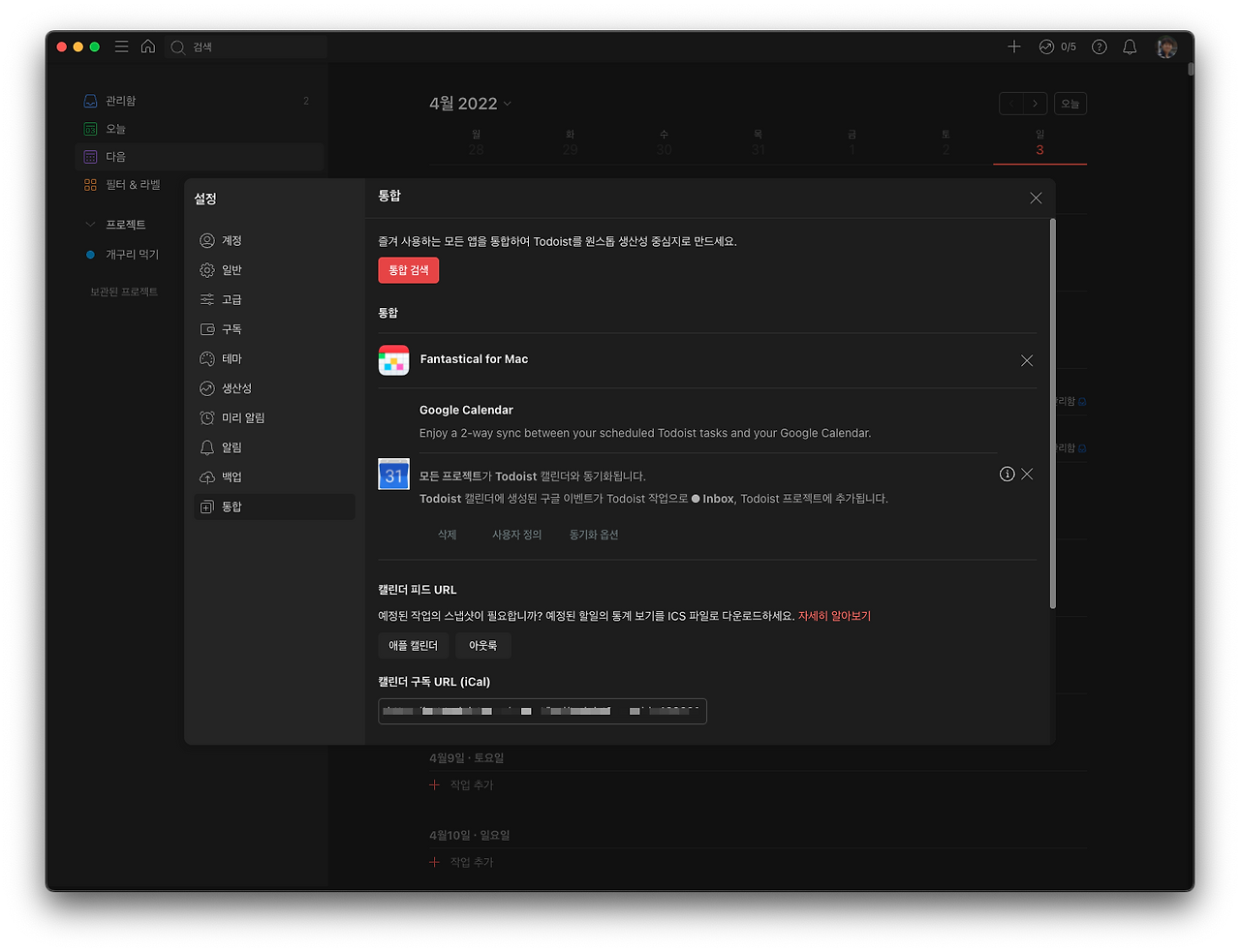The height and width of the screenshot is (952, 1240).
Task: Click the plus icon to add a task
Action: [1014, 46]
